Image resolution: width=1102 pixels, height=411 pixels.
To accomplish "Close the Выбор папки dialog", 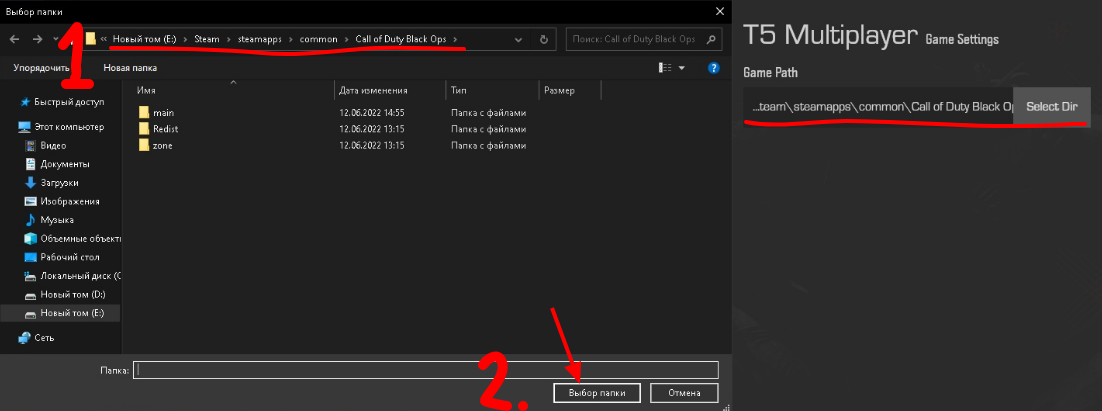I will [x=718, y=11].
